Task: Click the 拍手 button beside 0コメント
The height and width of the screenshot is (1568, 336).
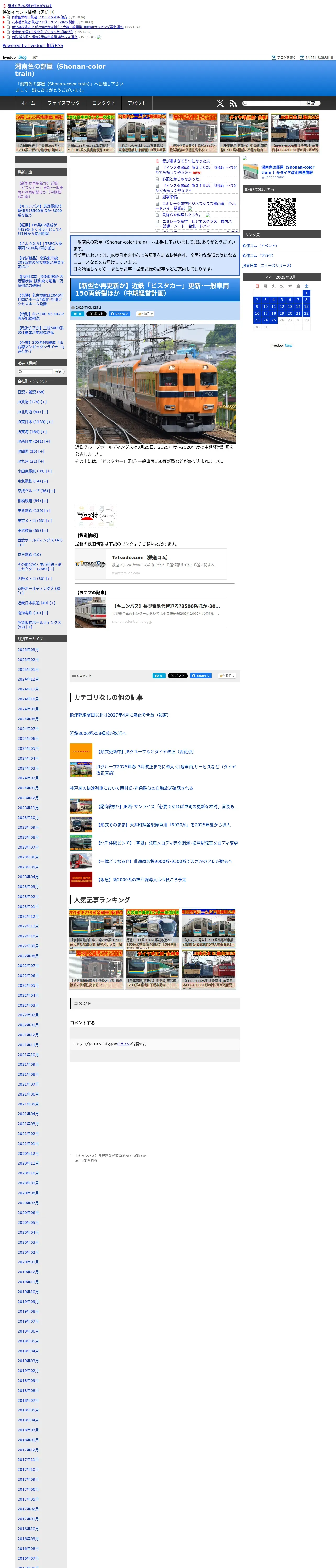Action: tap(227, 676)
